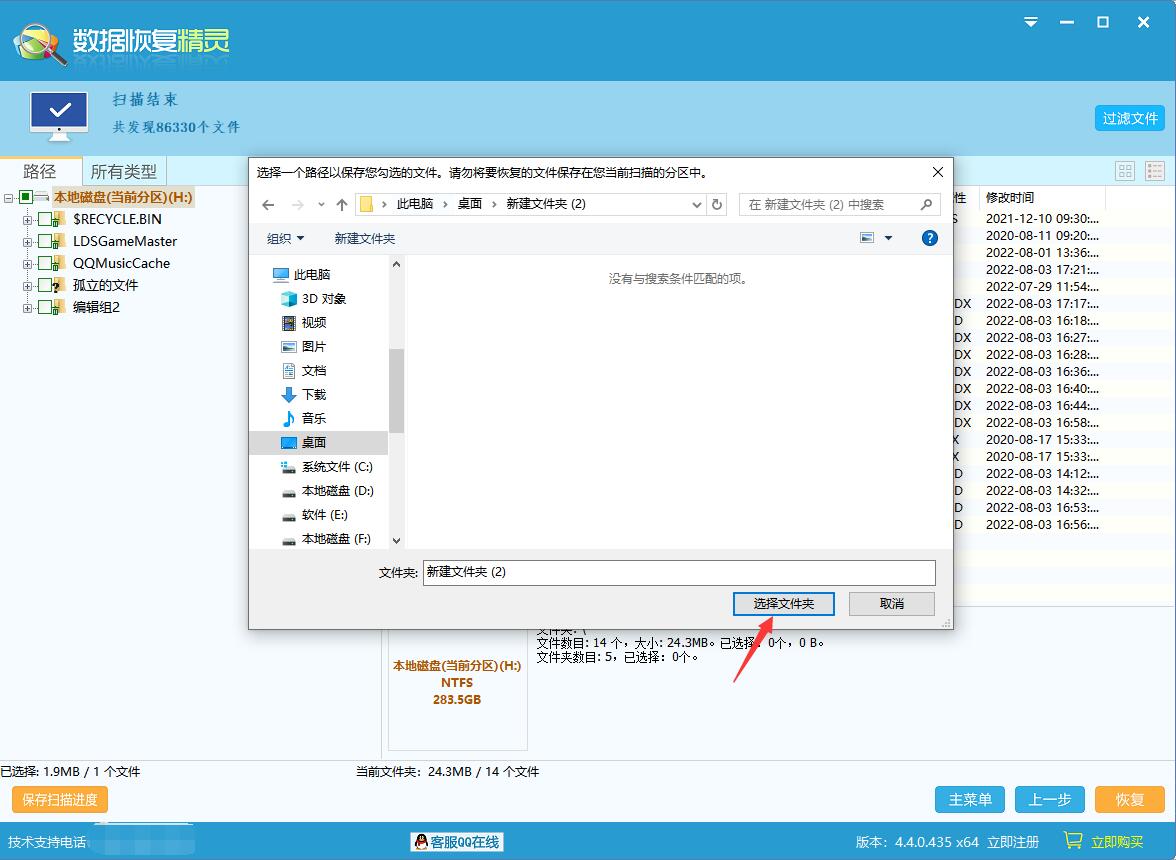
Task: Click the shopping cart purchase icon
Action: point(1073,841)
